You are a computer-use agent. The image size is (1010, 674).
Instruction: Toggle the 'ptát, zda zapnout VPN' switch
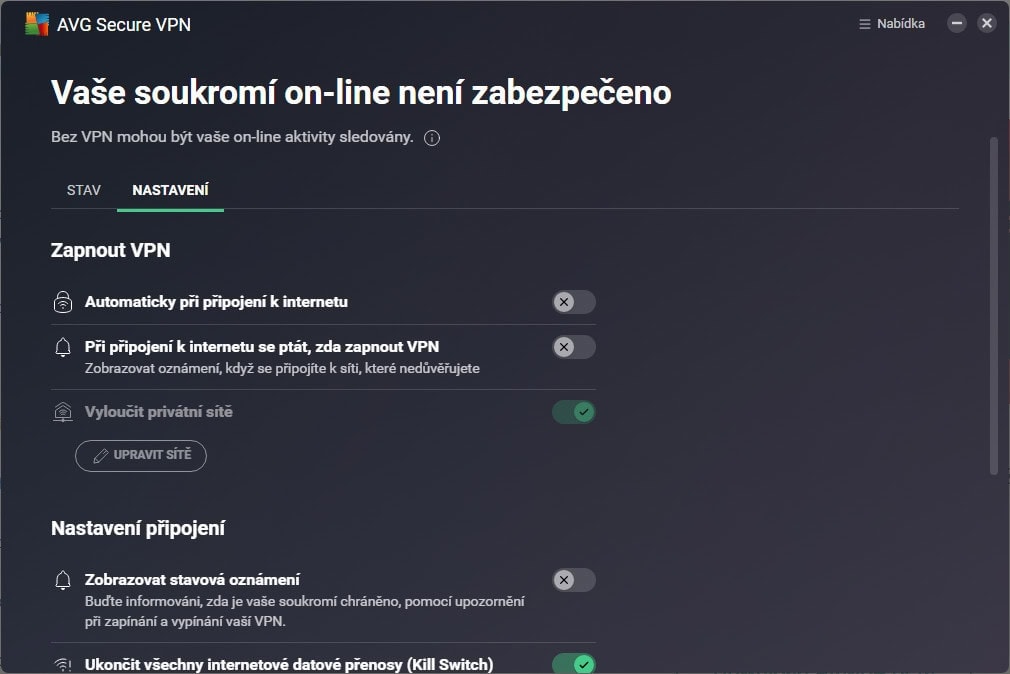click(x=574, y=347)
